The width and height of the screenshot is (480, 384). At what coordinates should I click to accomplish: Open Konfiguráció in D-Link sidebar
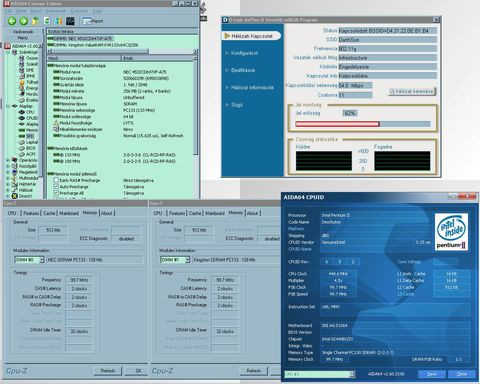[244, 53]
